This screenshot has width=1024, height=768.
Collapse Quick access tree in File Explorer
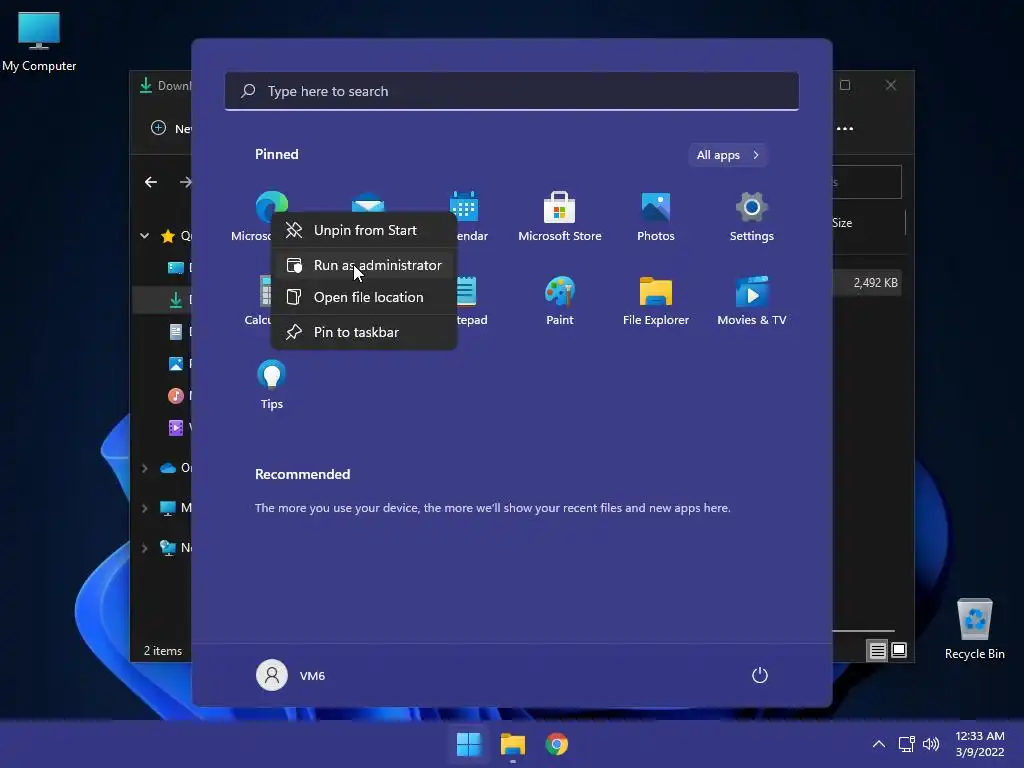144,236
